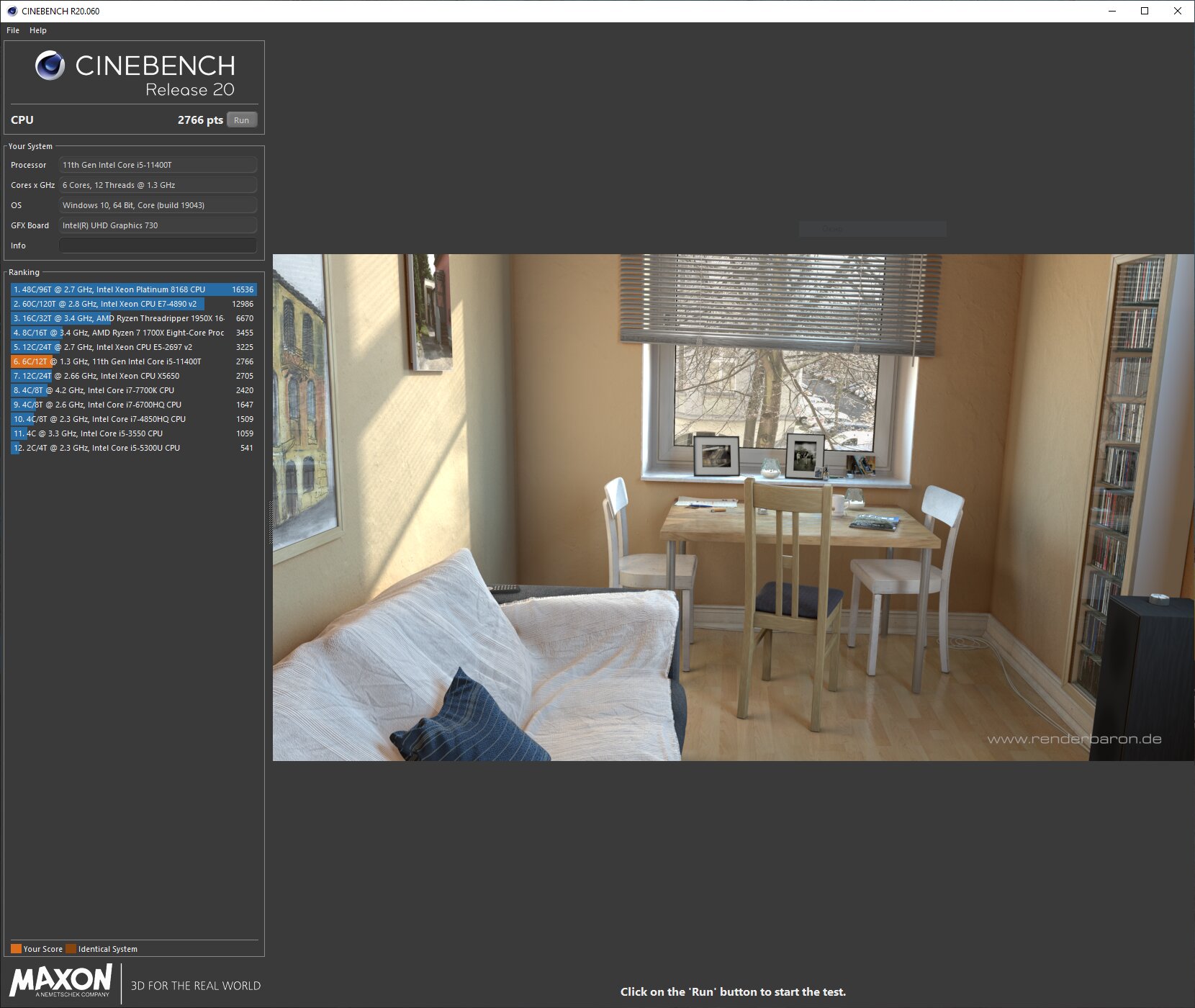
Task: Select ranking row Core i7-7700K CPU
Action: [x=134, y=390]
